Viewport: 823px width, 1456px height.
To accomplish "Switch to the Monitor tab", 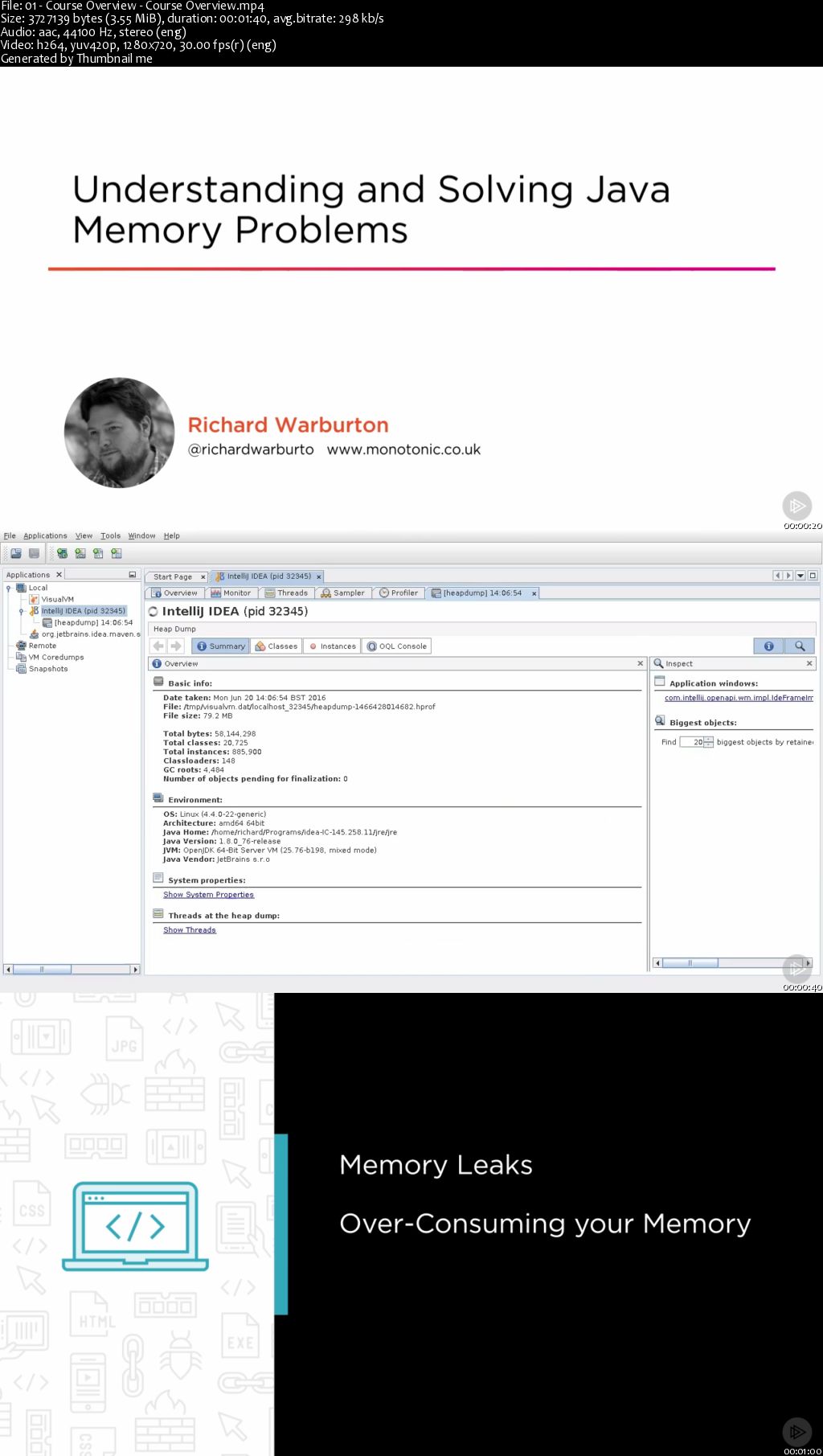I will tap(231, 593).
